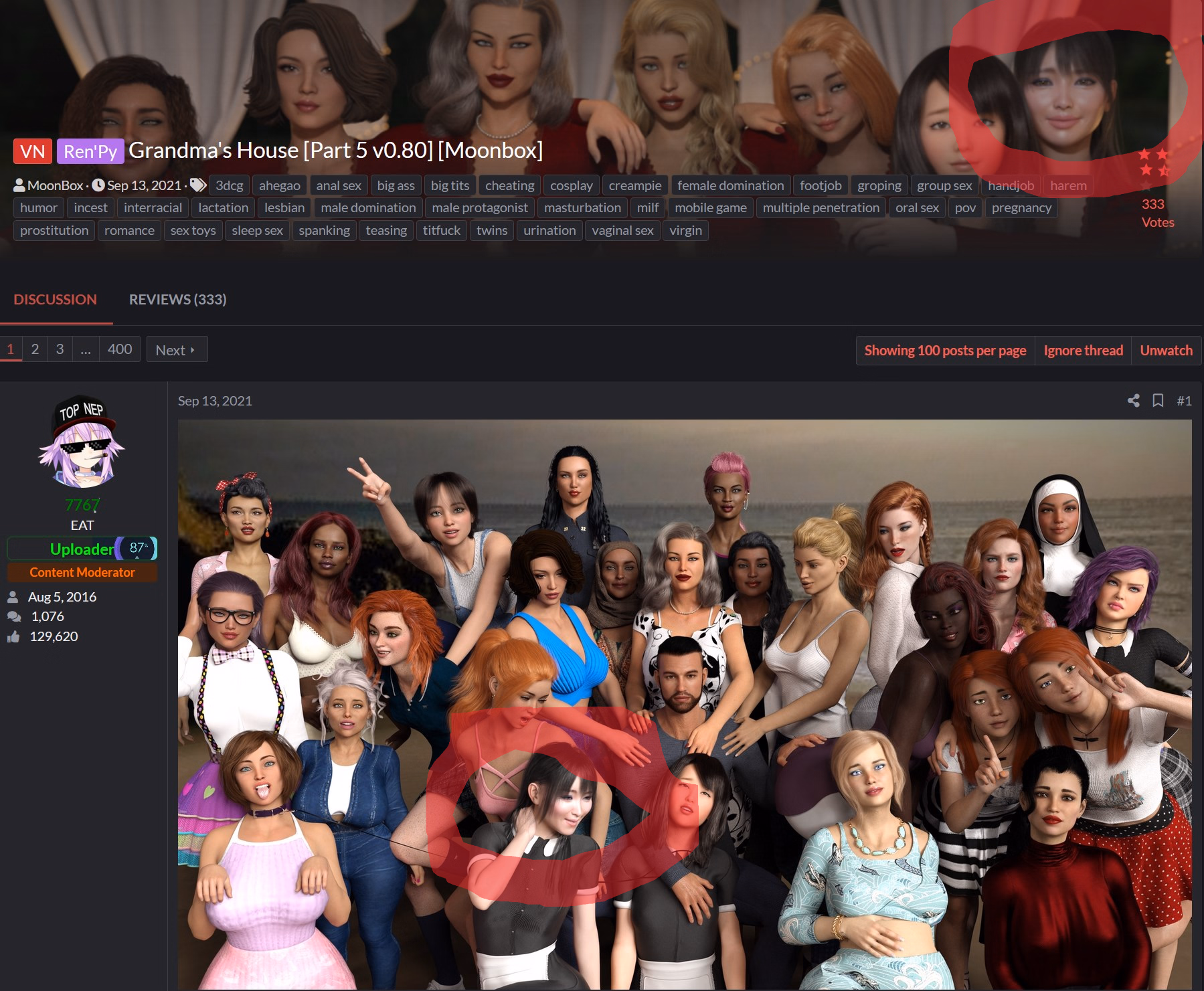Viewport: 1204px width, 991px height.
Task: Click the tags icon beside 3dcg
Action: 198,185
